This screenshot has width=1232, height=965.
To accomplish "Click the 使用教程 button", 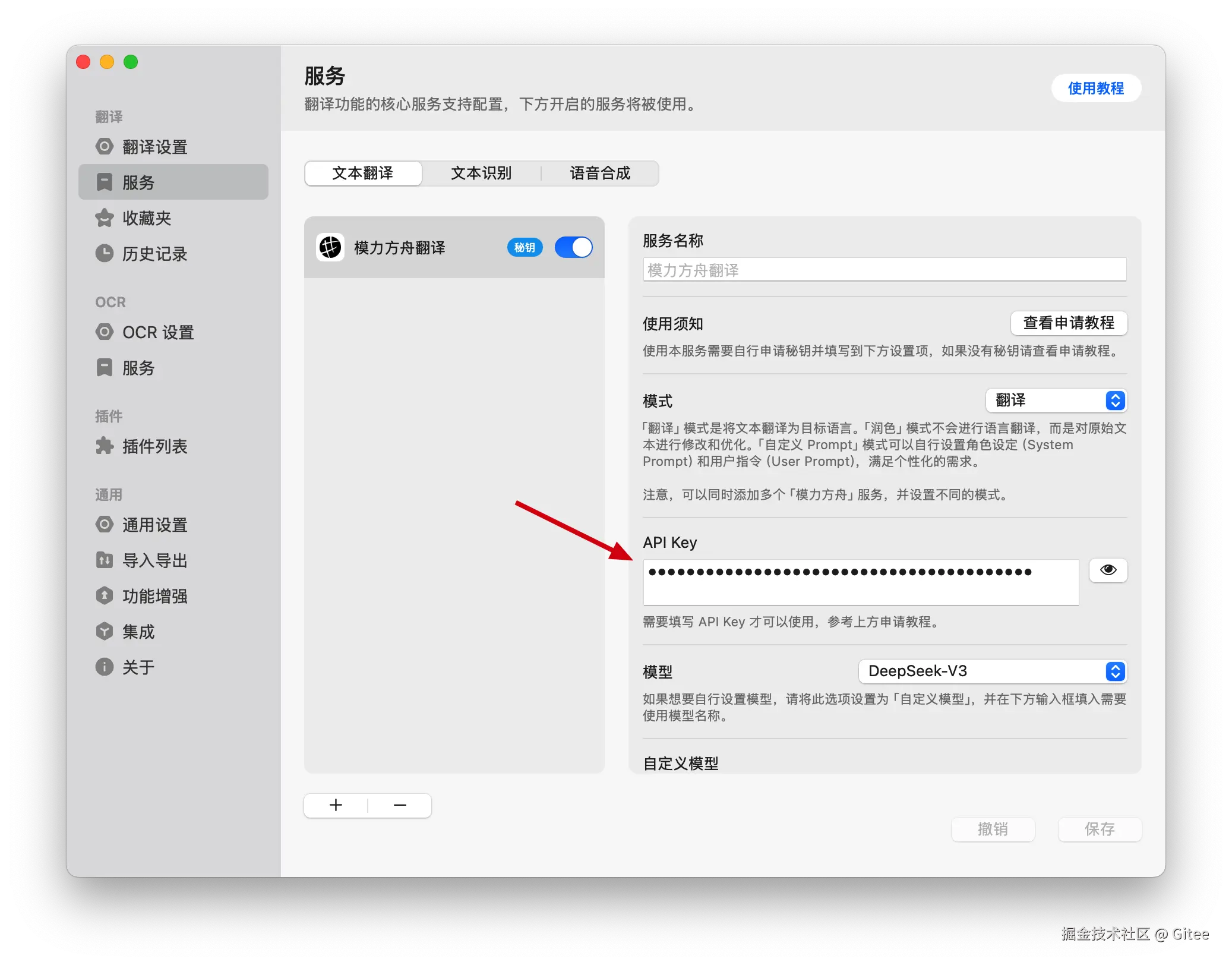I will point(1095,89).
